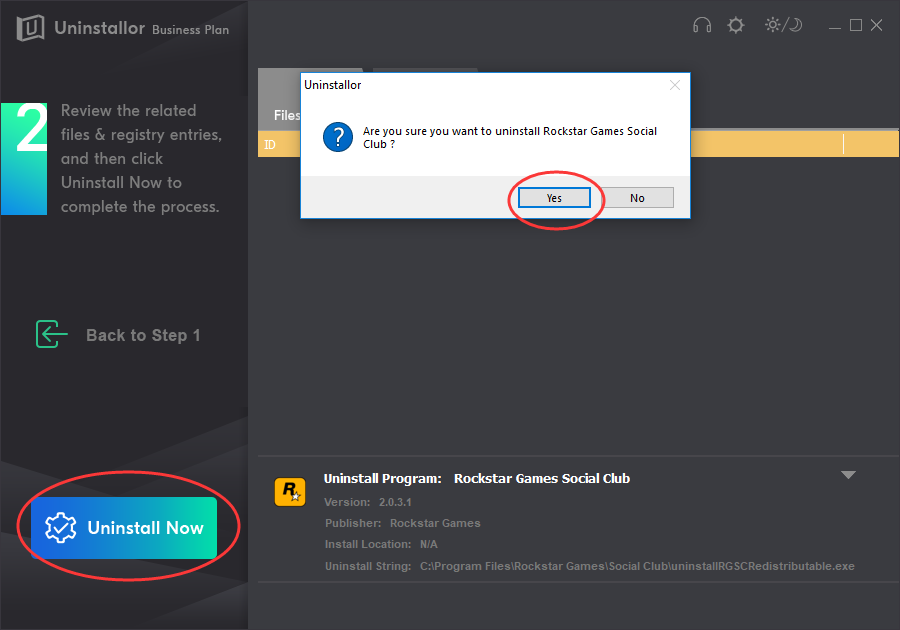Screen dimensions: 900x630
Task: Maximize the Uninstallor window
Action: tap(856, 25)
